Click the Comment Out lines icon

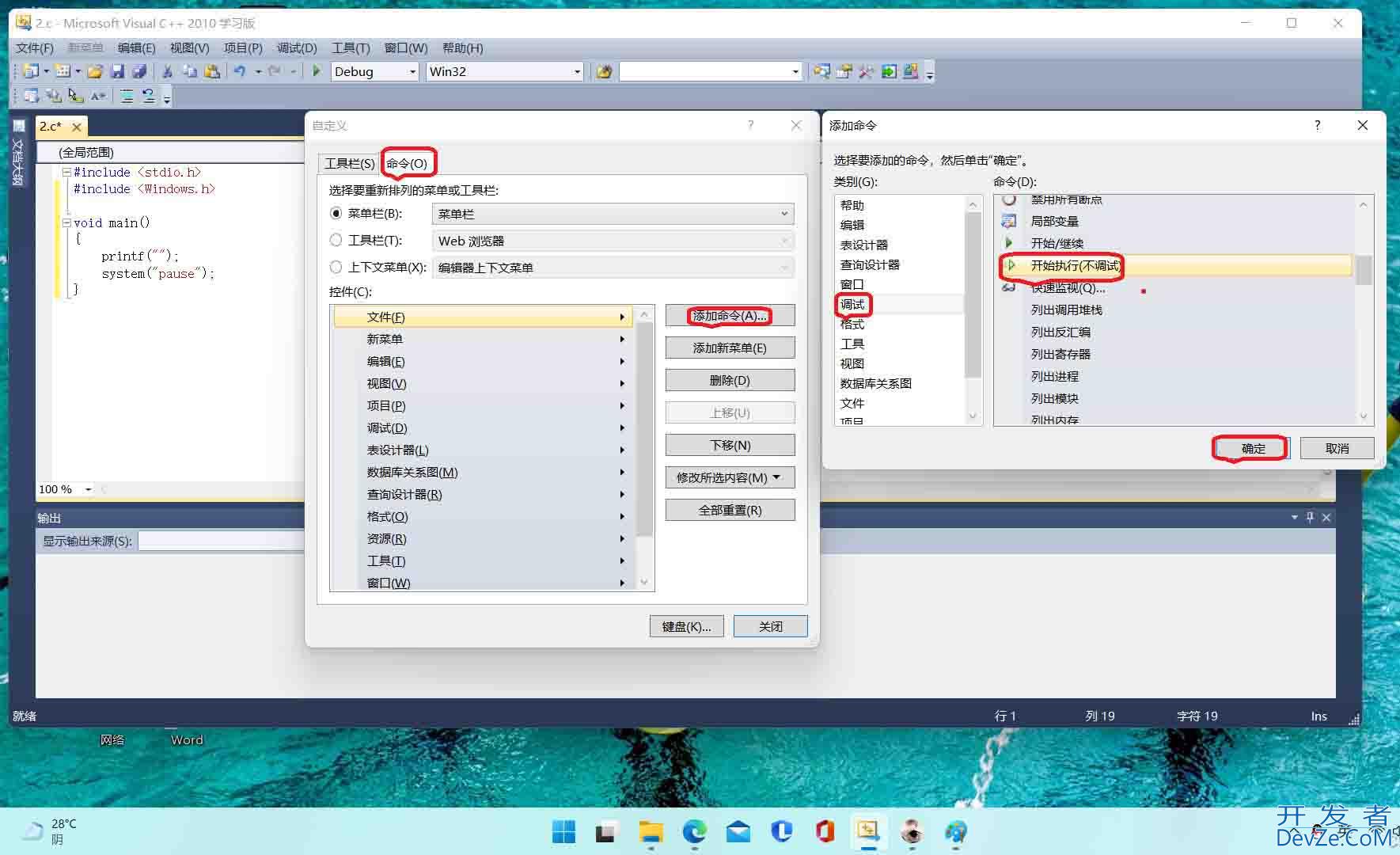pyautogui.click(x=127, y=96)
